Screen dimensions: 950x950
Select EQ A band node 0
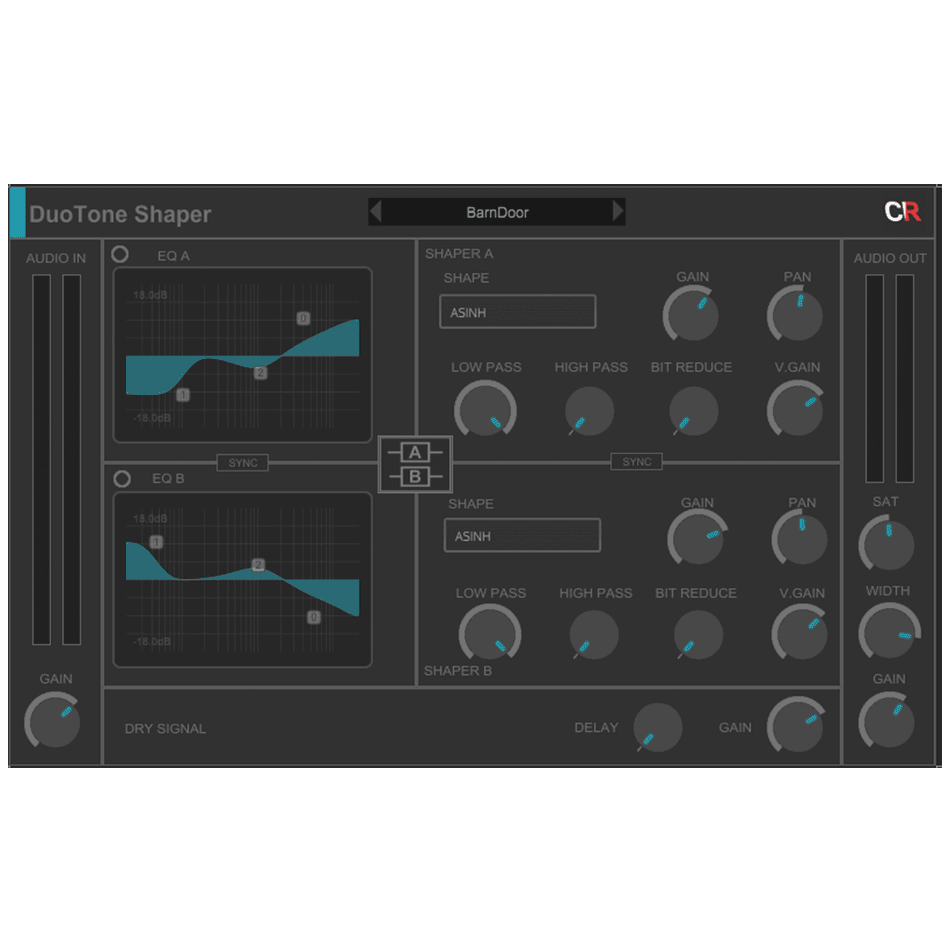click(x=303, y=318)
